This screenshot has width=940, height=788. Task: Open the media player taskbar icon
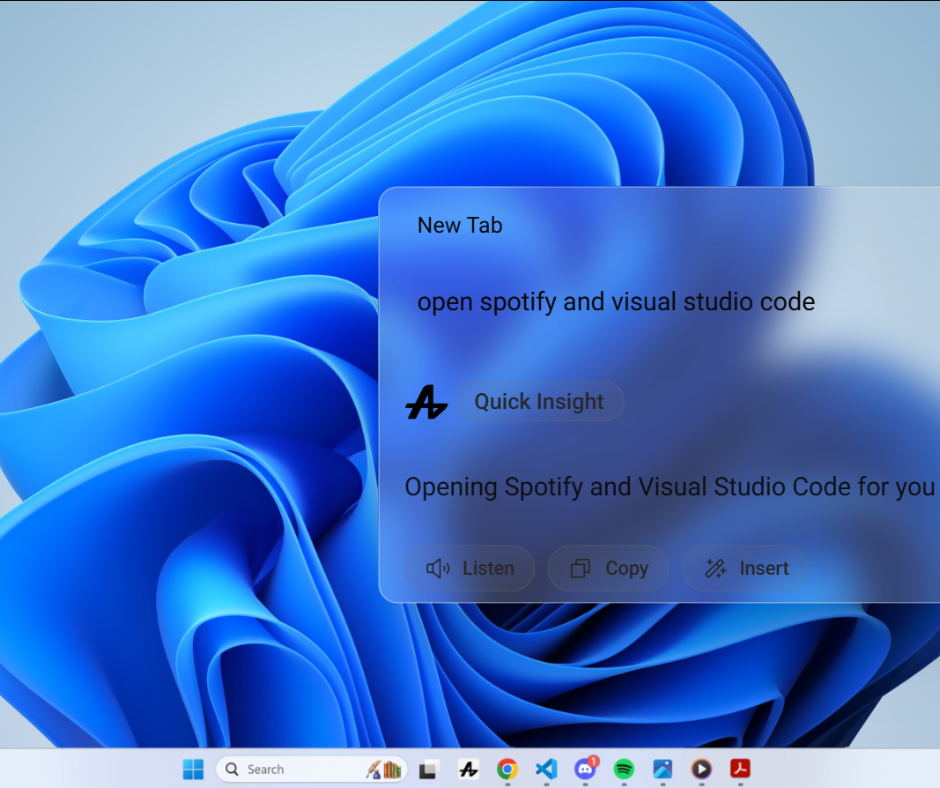pos(701,769)
